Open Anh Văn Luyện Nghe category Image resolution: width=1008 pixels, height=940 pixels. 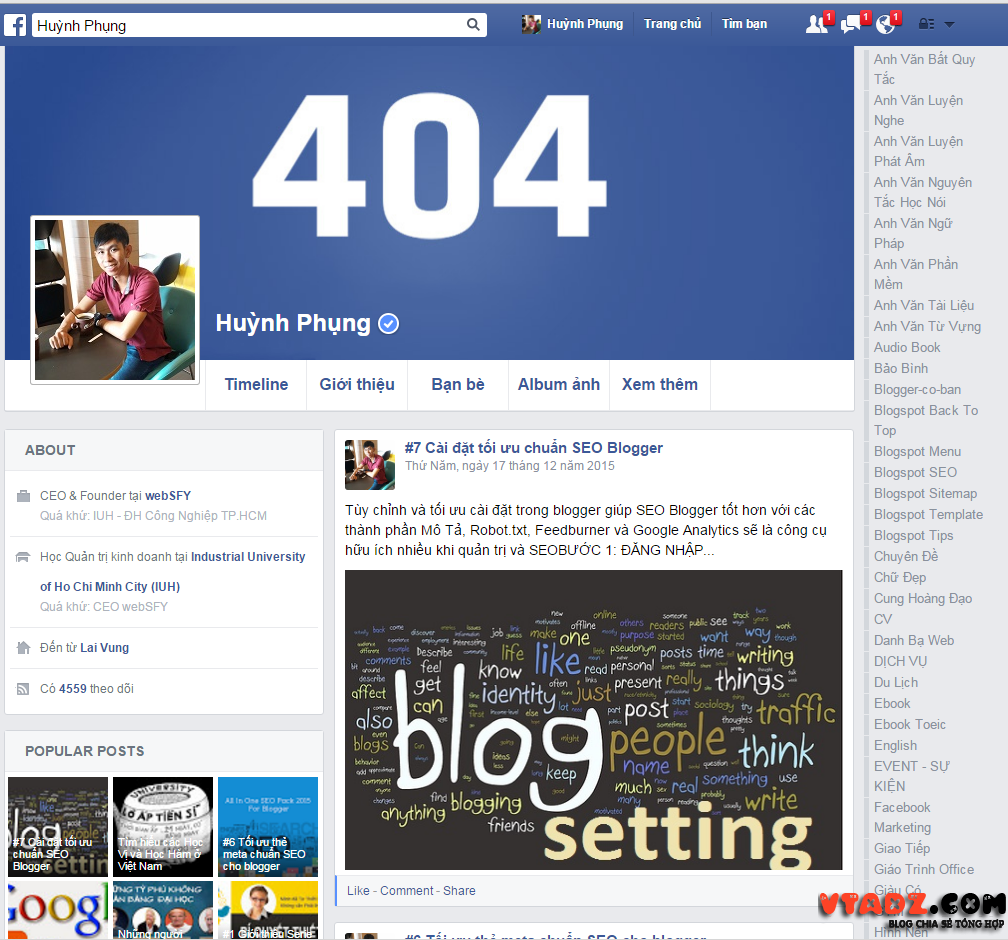click(918, 110)
